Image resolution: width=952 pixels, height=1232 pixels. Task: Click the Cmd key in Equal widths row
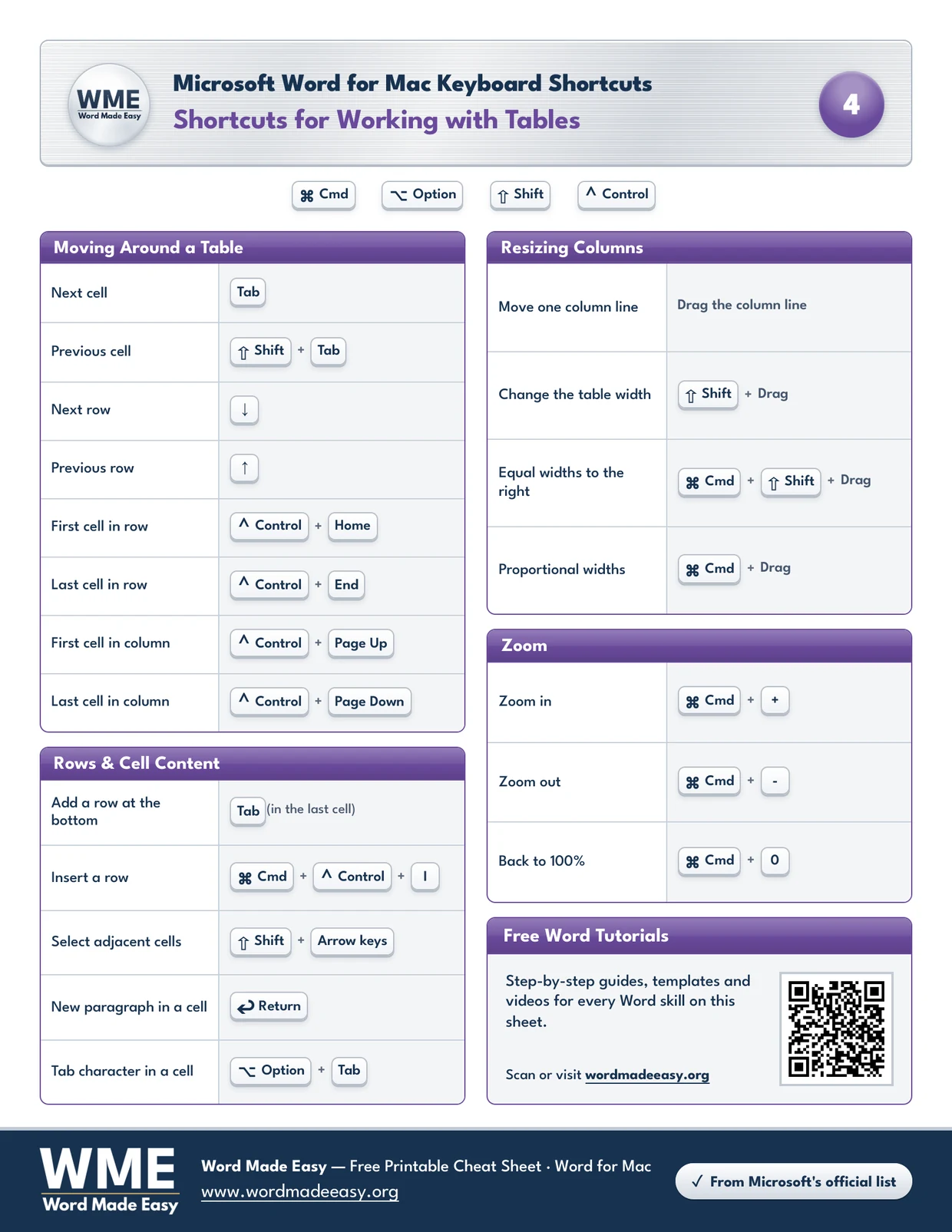709,482
